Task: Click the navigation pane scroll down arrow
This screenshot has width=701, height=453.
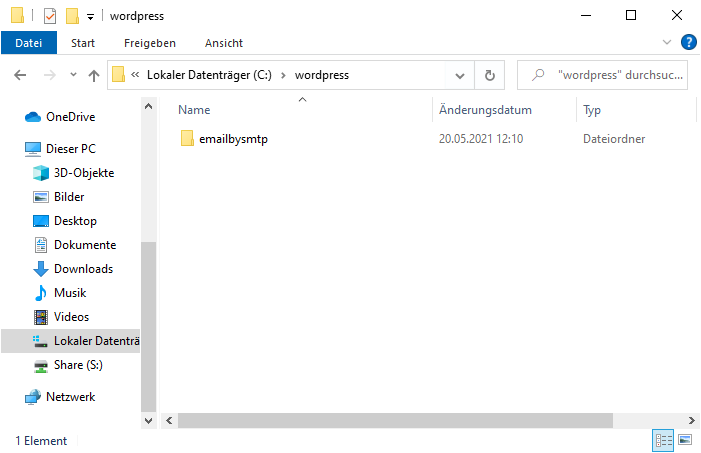Action: point(148,421)
